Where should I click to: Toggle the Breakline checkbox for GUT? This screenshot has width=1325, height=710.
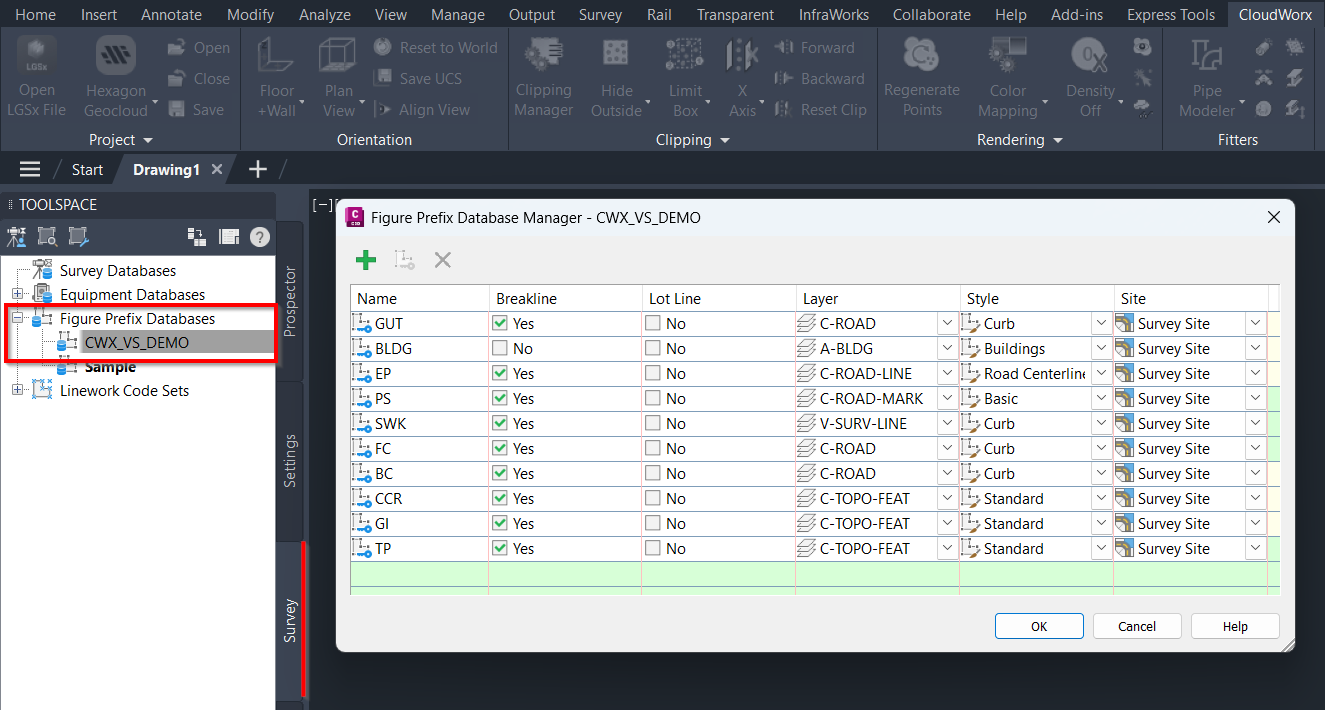tap(500, 324)
